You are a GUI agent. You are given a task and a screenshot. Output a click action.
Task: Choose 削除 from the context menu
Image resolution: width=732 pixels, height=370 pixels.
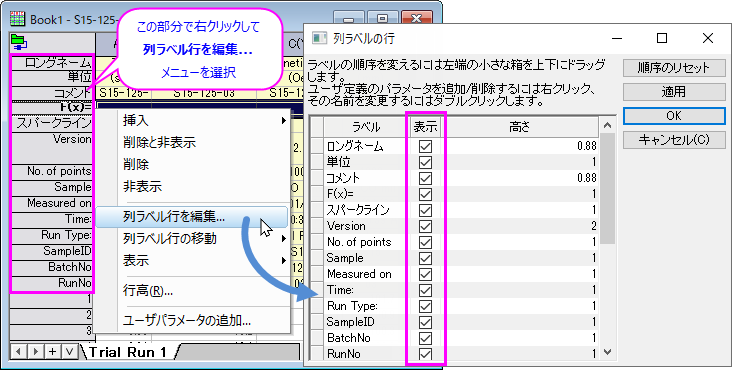point(191,164)
